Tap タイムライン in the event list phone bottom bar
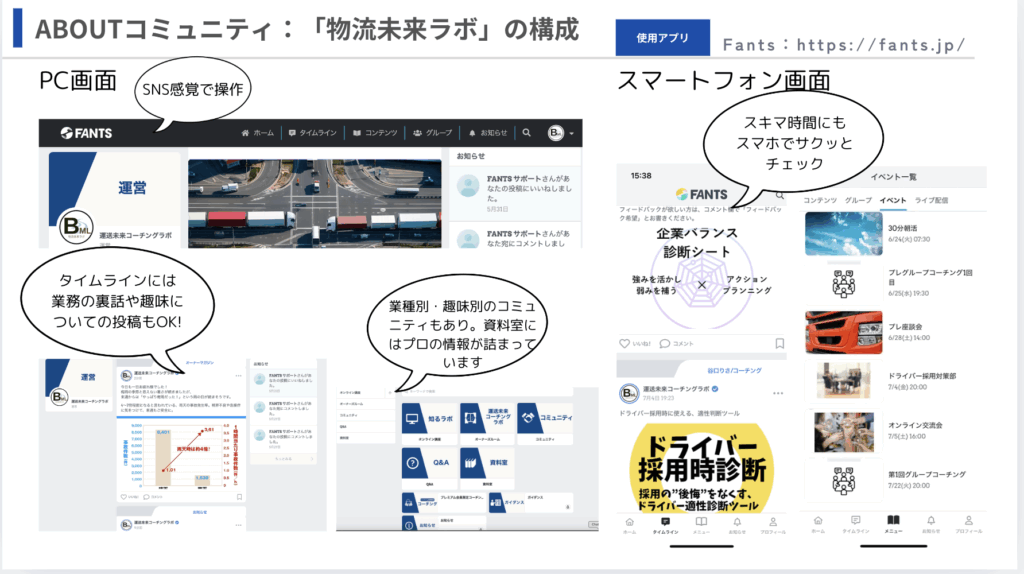 (856, 525)
